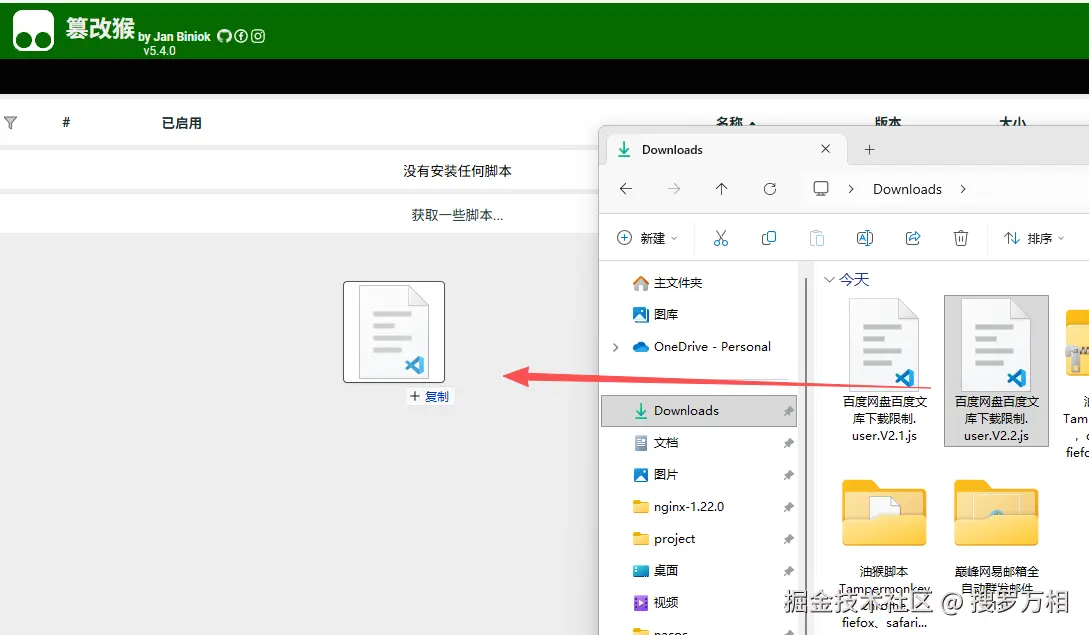Open the 新建 dropdown in Explorer toolbar

point(647,238)
